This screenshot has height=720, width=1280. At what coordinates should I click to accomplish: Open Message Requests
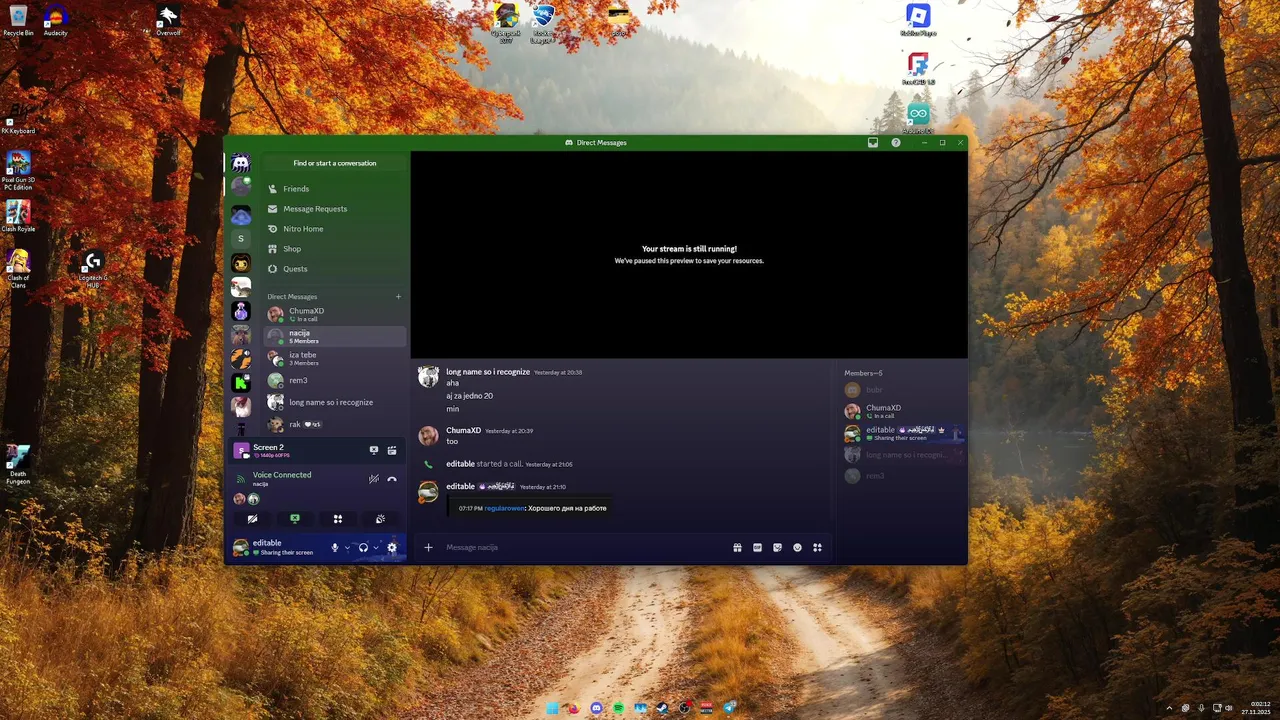click(335, 209)
